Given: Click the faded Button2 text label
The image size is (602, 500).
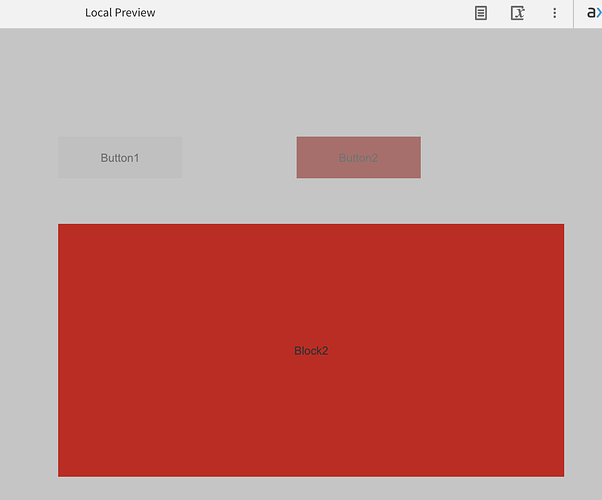Looking at the screenshot, I should (x=358, y=158).
